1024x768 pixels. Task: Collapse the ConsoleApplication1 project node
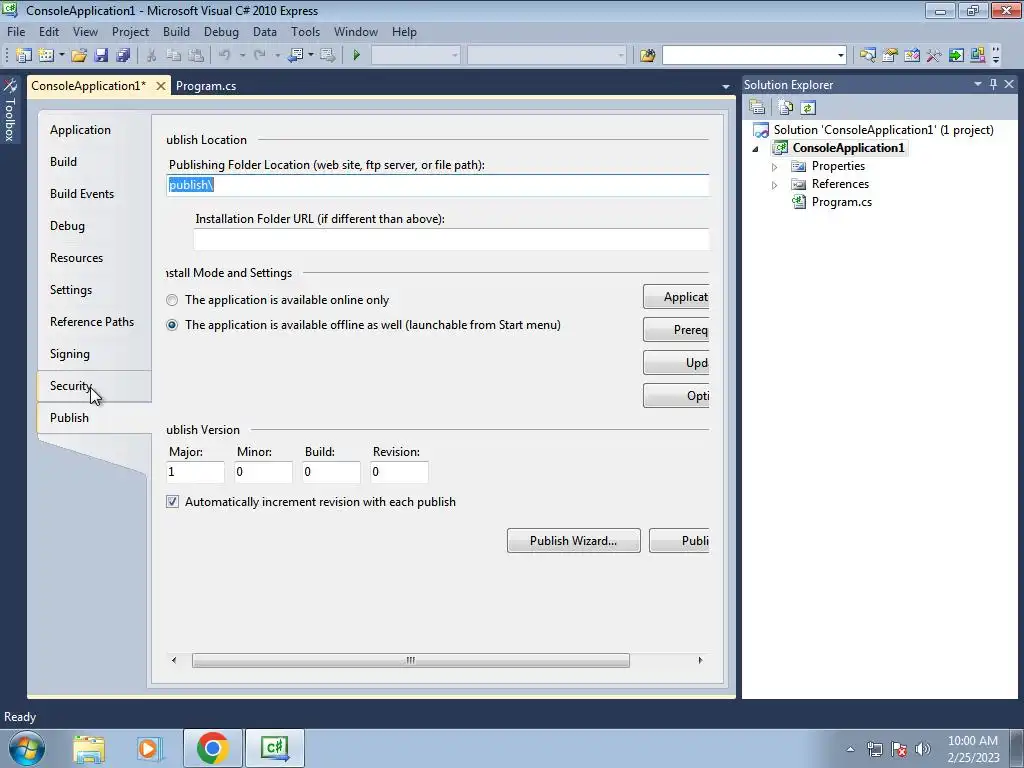point(756,148)
